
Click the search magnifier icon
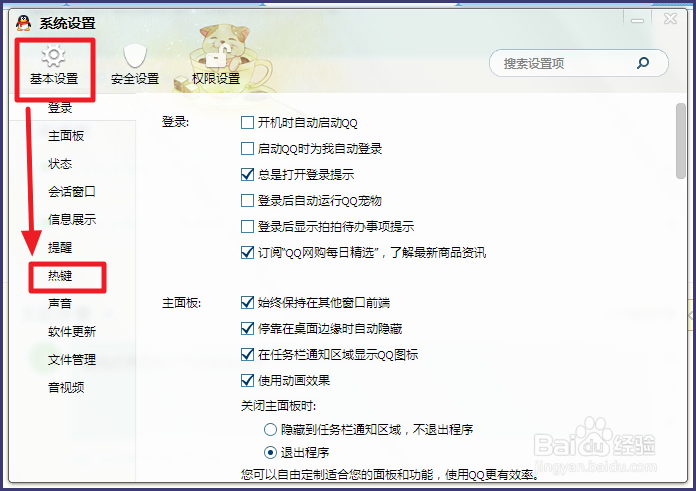[643, 63]
